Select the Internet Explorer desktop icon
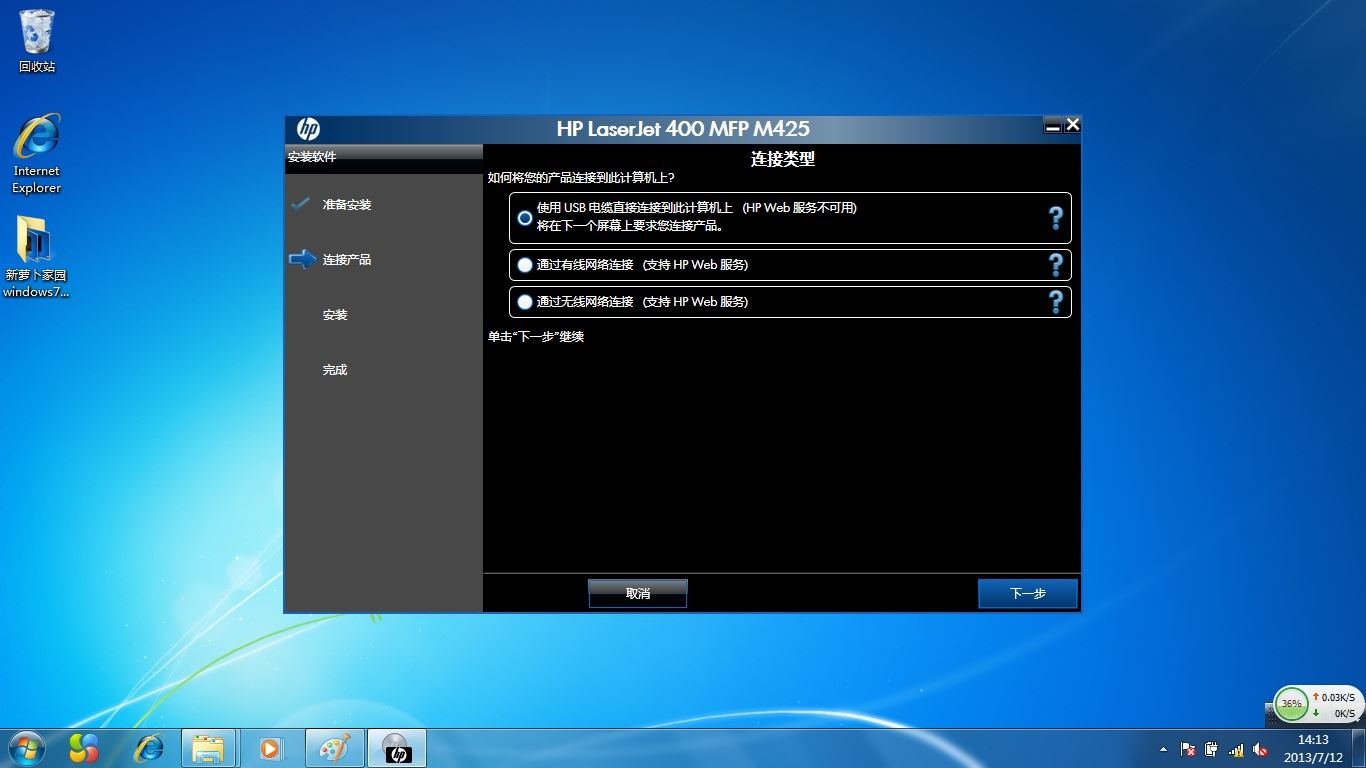This screenshot has height=768, width=1366. point(37,153)
